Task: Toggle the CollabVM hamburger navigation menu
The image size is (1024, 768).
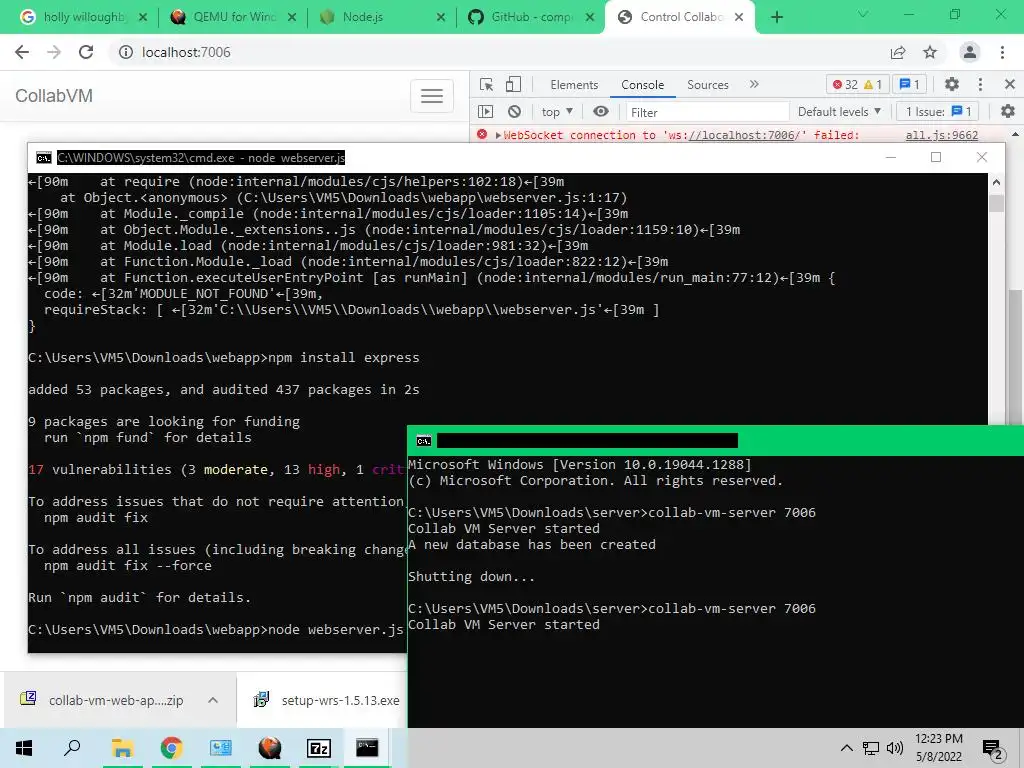Action: click(x=432, y=96)
